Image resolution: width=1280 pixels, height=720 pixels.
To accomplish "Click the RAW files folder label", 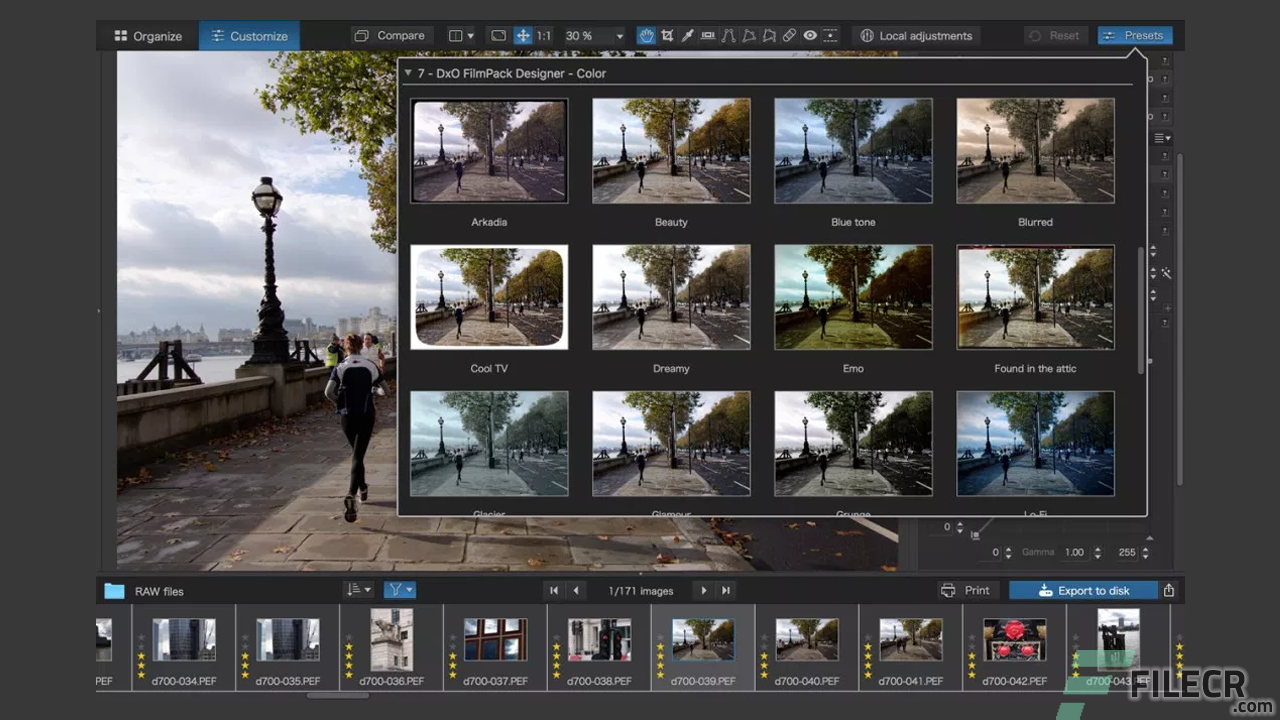I will click(x=160, y=591).
